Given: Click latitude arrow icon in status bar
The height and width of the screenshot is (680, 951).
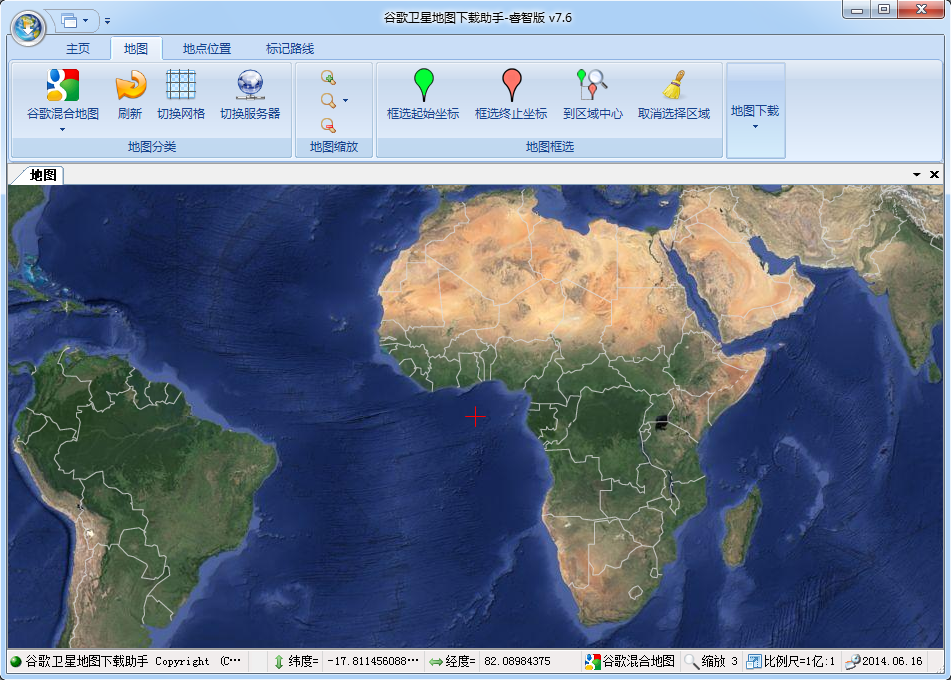Looking at the screenshot, I should pos(278,661).
